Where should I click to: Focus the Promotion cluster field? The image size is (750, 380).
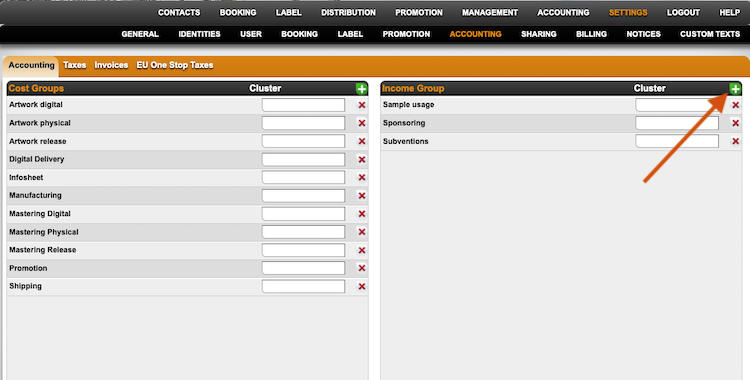(x=303, y=268)
